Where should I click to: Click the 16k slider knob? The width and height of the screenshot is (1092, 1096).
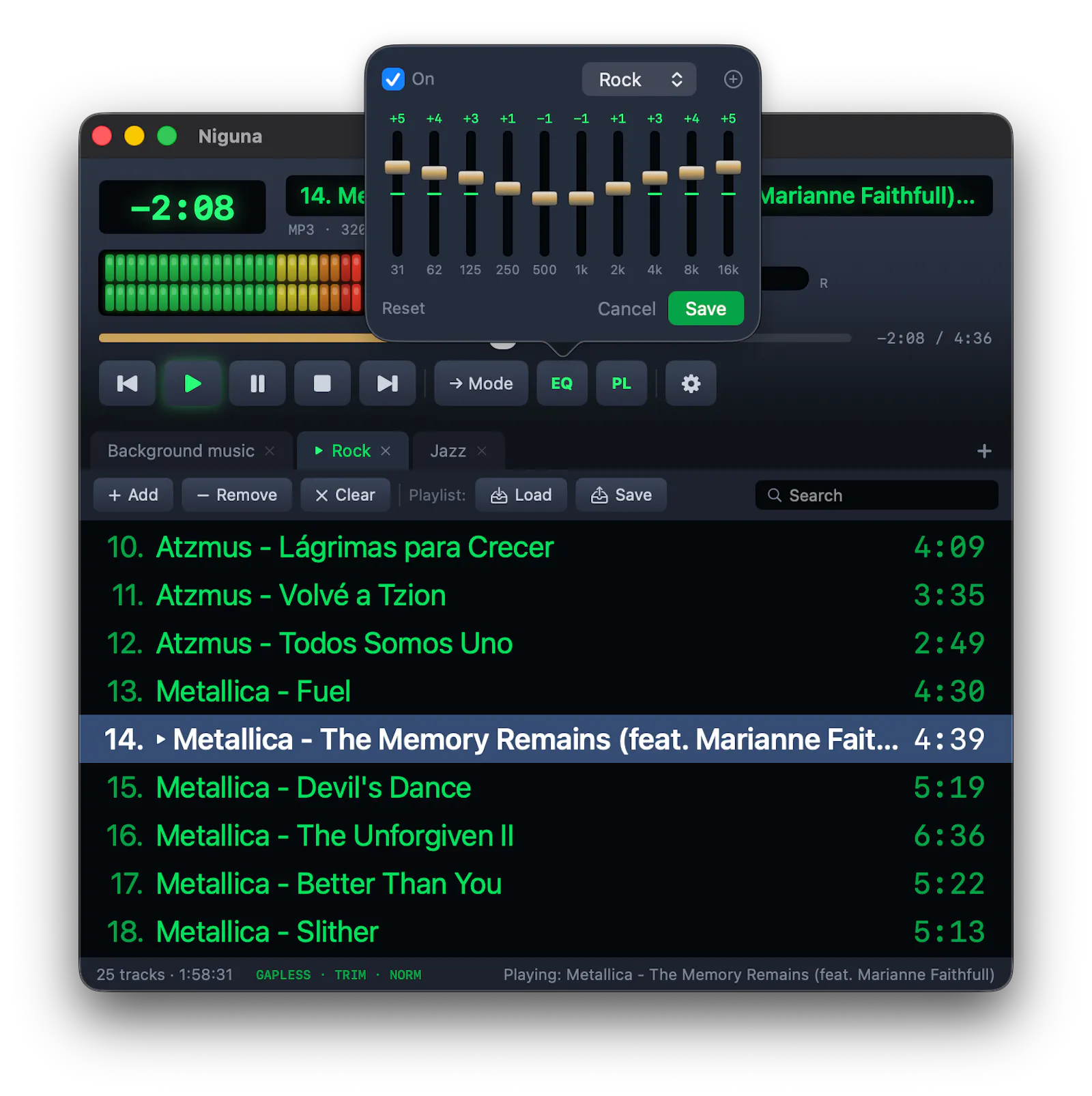pos(728,167)
